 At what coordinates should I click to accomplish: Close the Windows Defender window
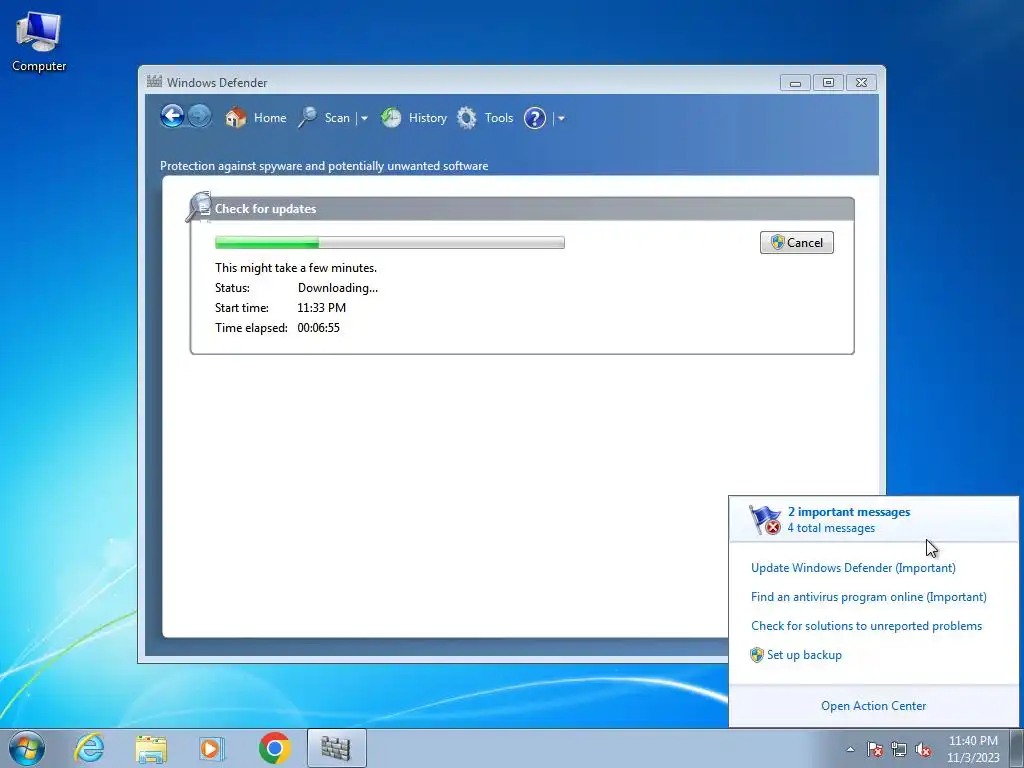861,83
